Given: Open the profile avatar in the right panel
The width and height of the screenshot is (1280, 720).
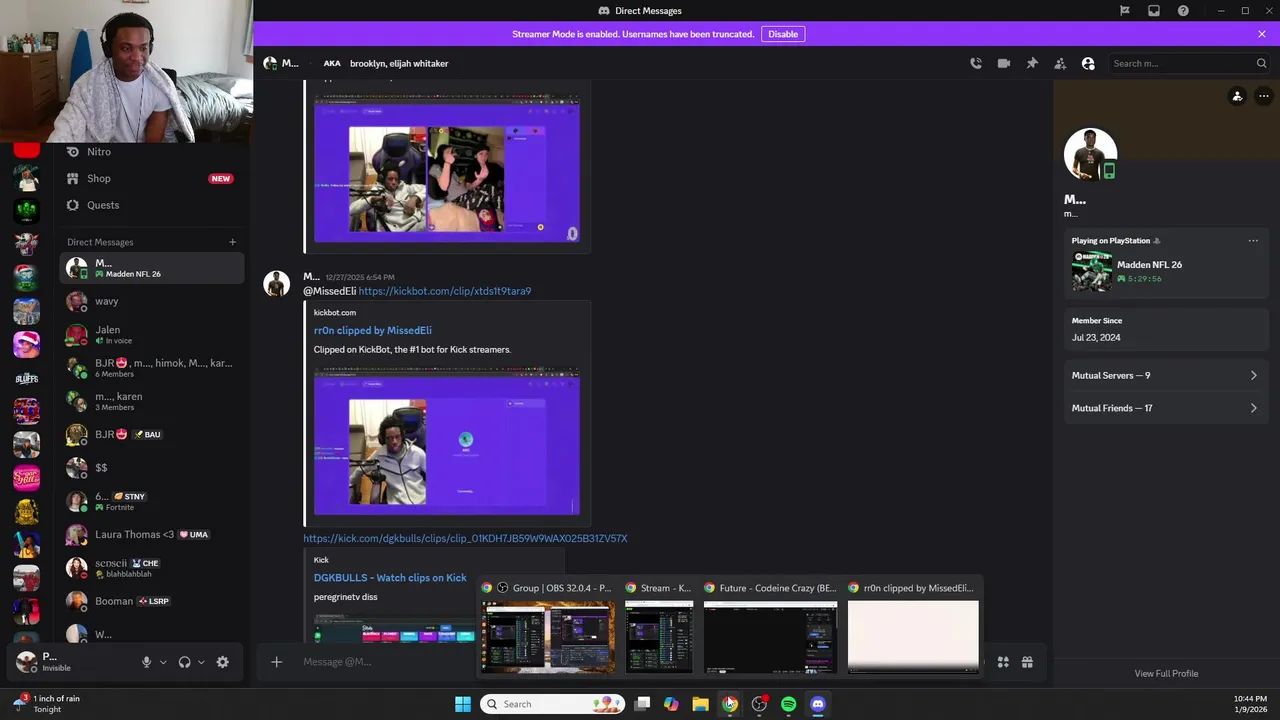Looking at the screenshot, I should (x=1090, y=154).
